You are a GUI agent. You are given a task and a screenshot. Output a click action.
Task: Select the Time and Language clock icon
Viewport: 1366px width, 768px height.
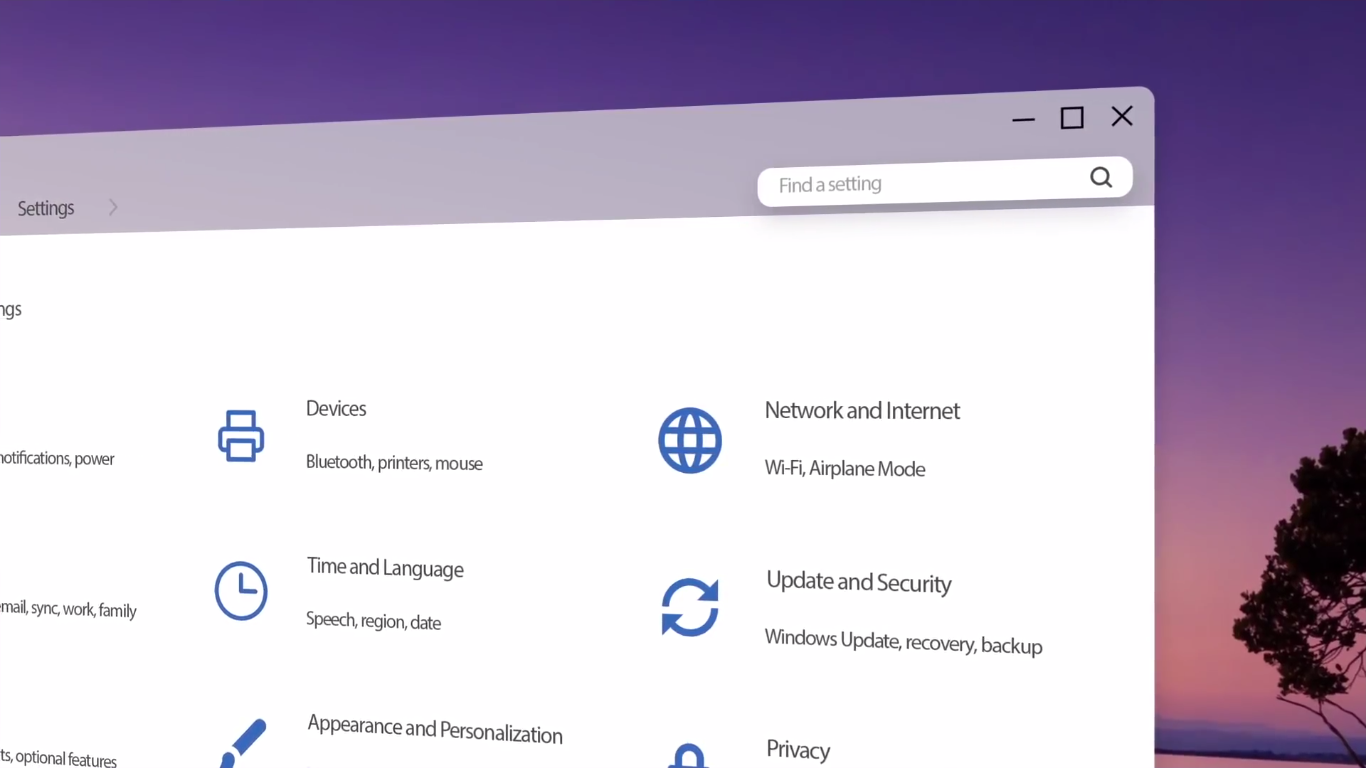tap(241, 591)
